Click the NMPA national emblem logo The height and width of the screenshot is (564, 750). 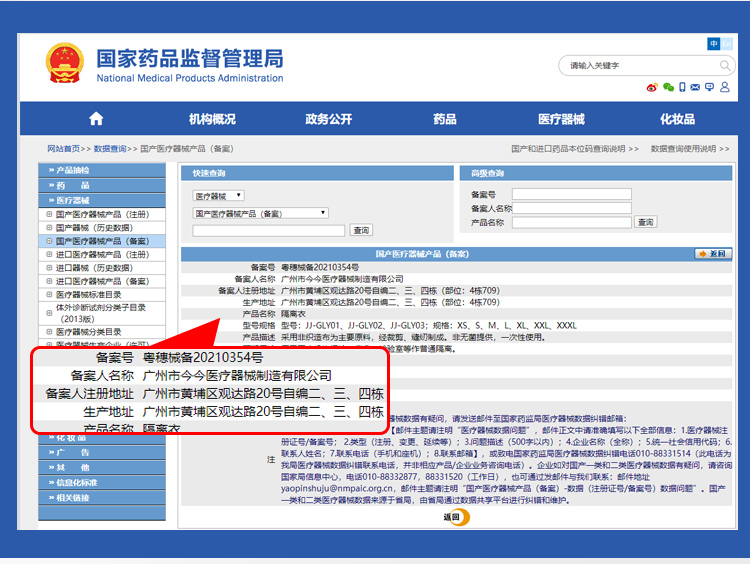tap(65, 63)
